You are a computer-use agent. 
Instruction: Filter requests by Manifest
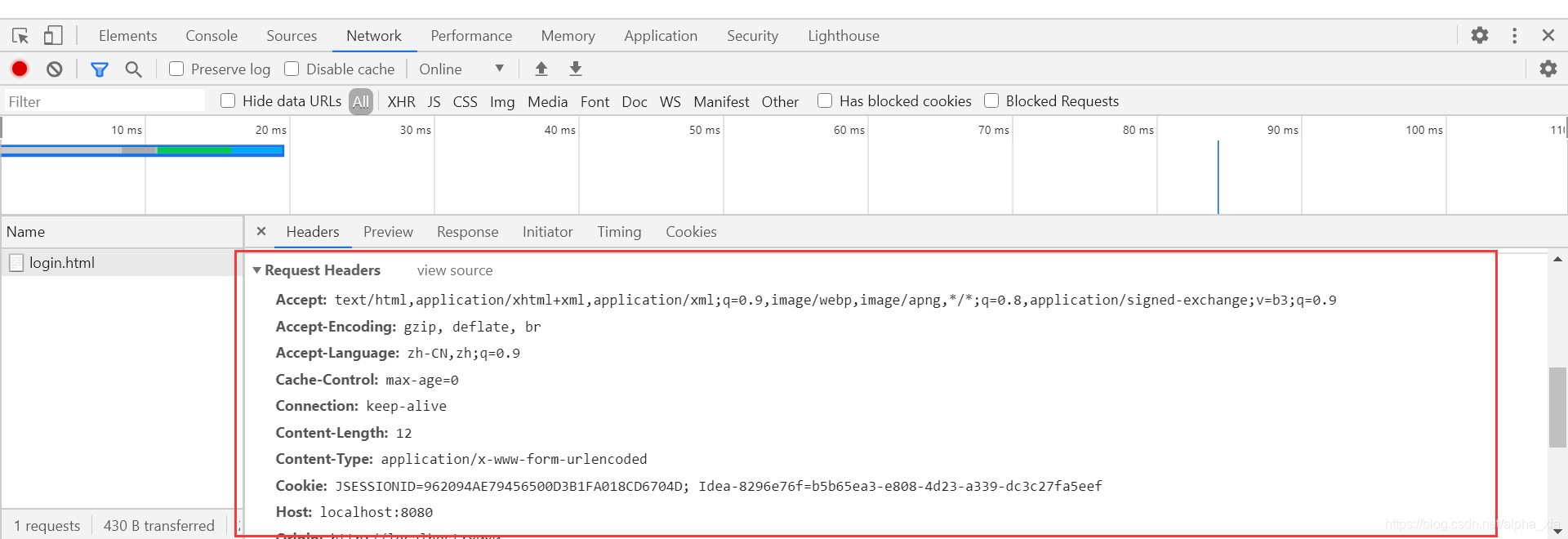pos(721,101)
